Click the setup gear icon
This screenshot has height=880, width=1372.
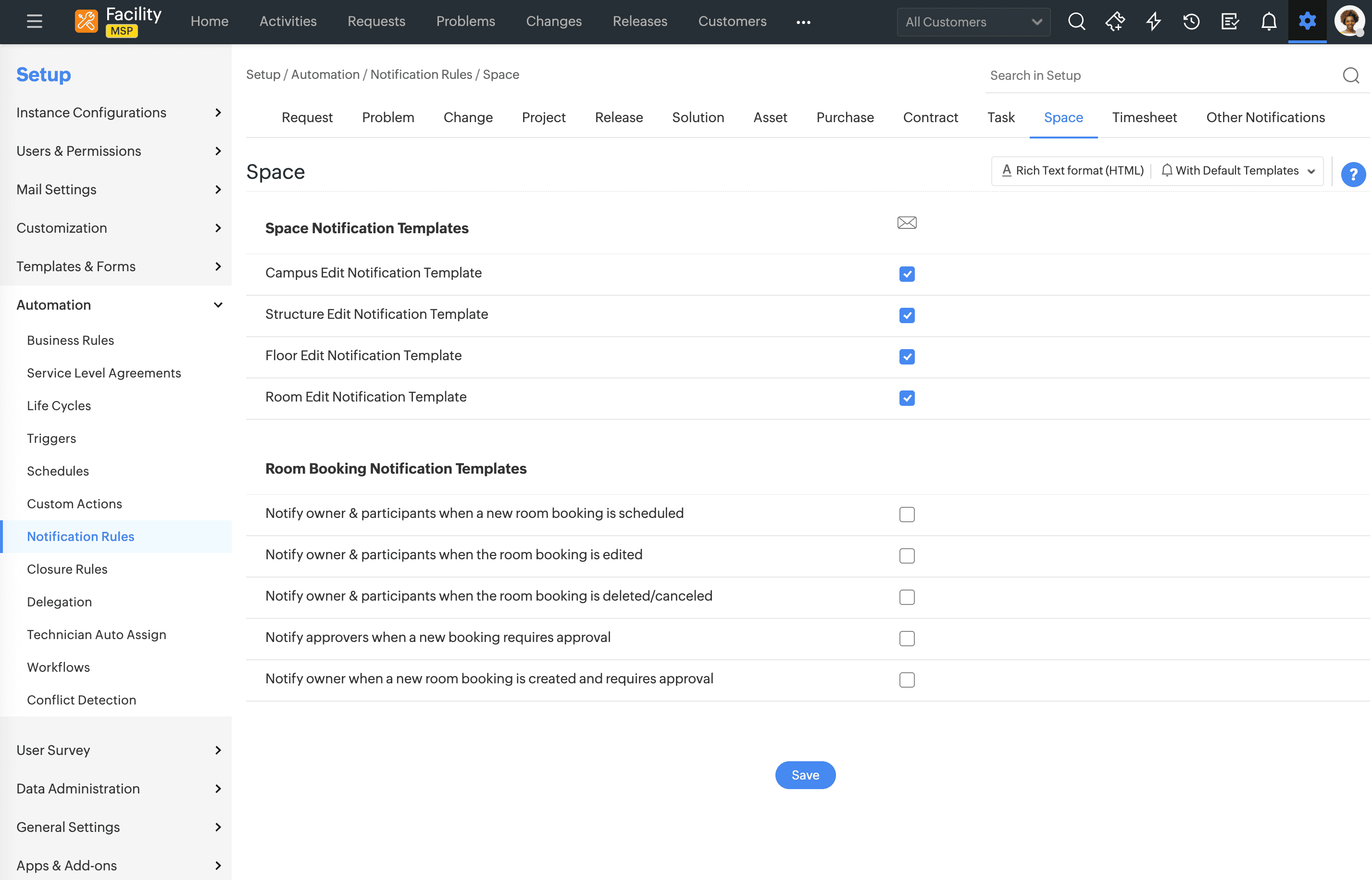point(1307,22)
